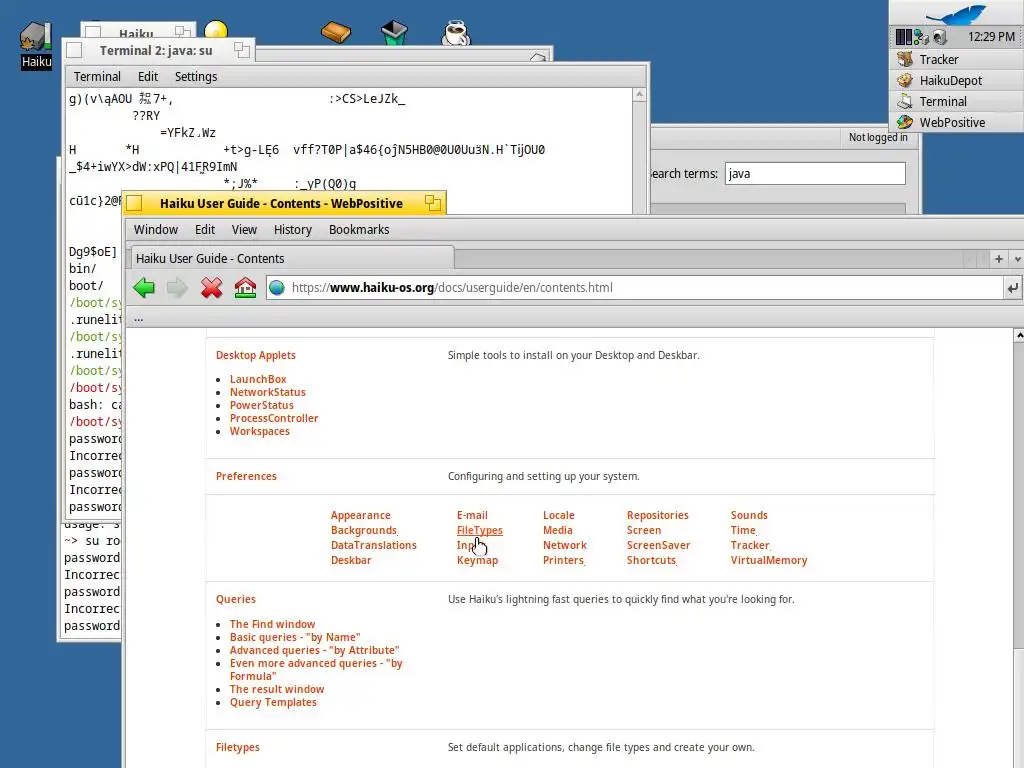Switch to Tracker in the Deskbar

click(x=956, y=59)
